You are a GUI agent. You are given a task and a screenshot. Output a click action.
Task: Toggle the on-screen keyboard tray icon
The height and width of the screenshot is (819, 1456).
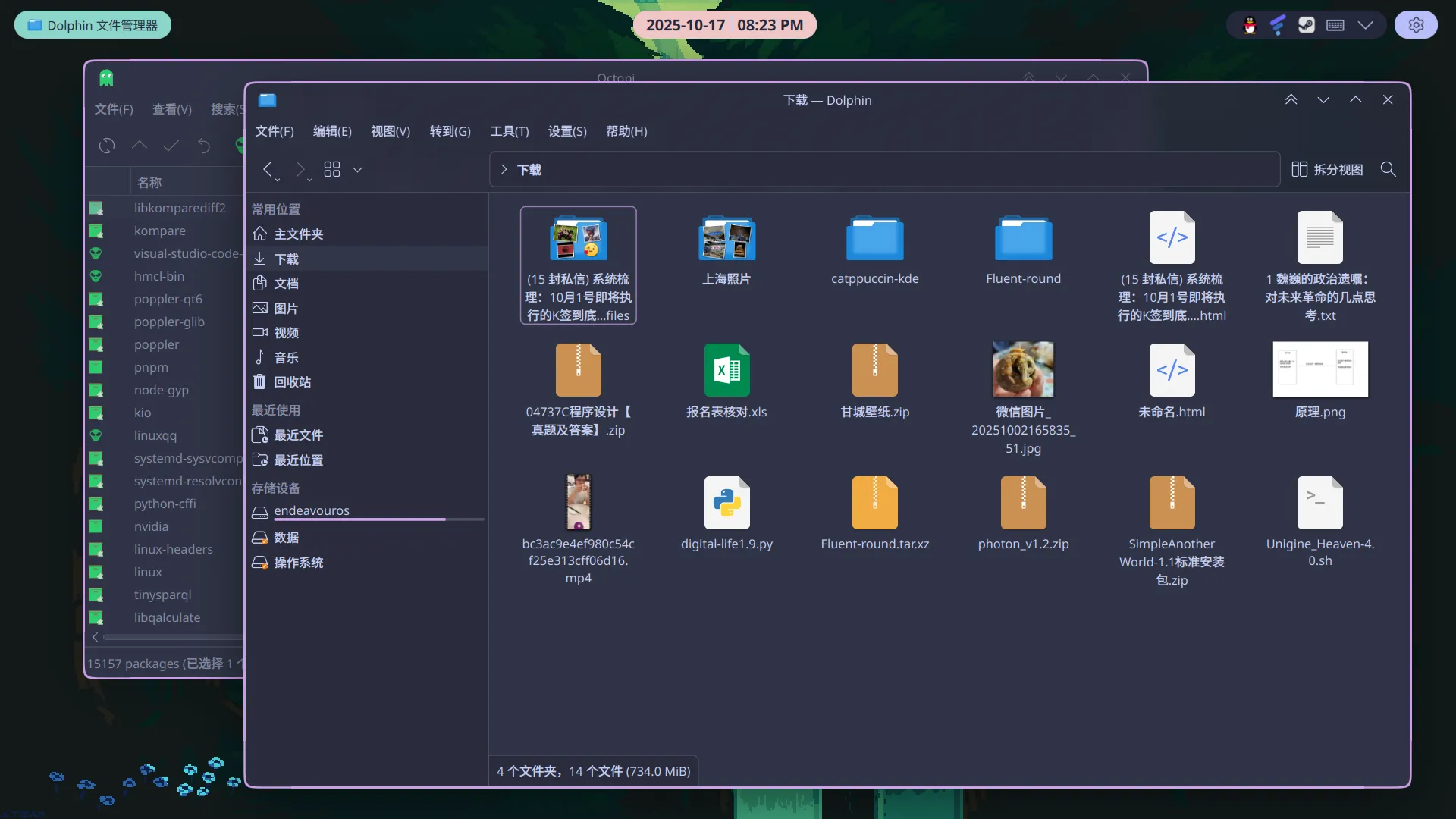[x=1335, y=25]
